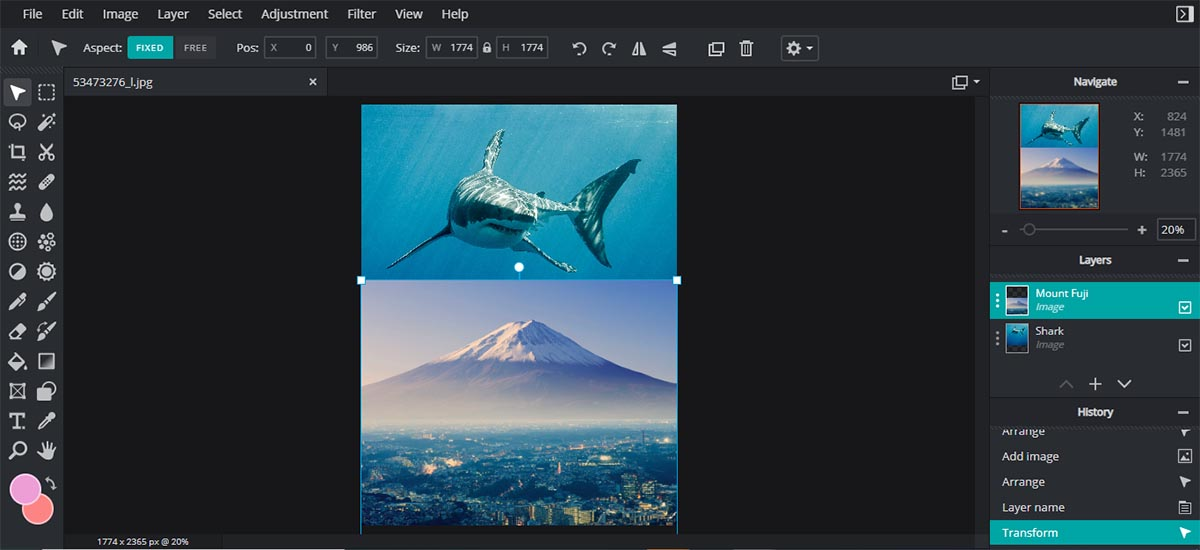Hide the Mount Fuji layer
This screenshot has height=550, width=1200.
[x=1185, y=308]
